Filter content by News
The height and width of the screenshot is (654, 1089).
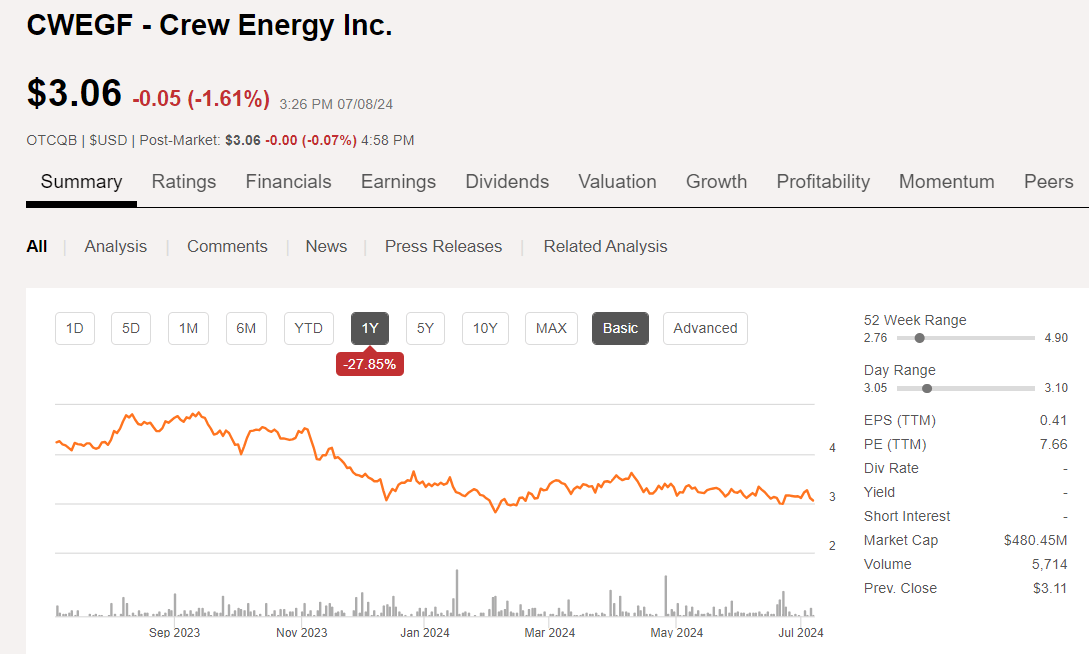[x=326, y=246]
